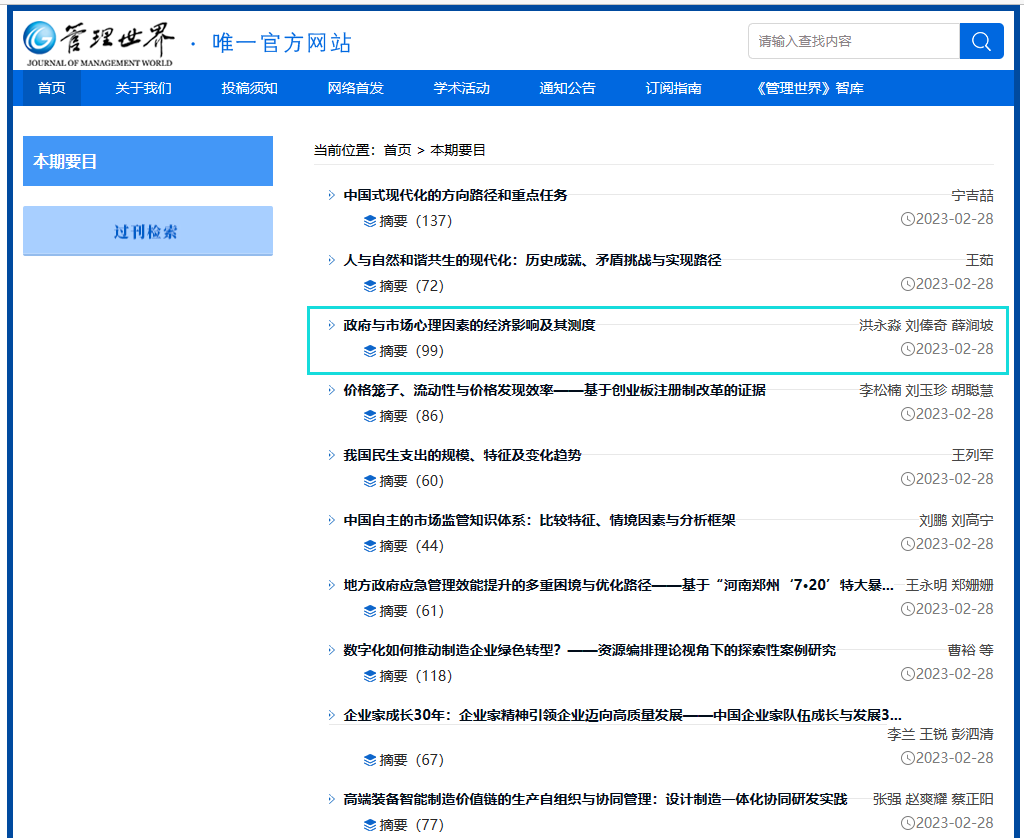Click stack icon beside 摘要 (118)

coord(370,676)
